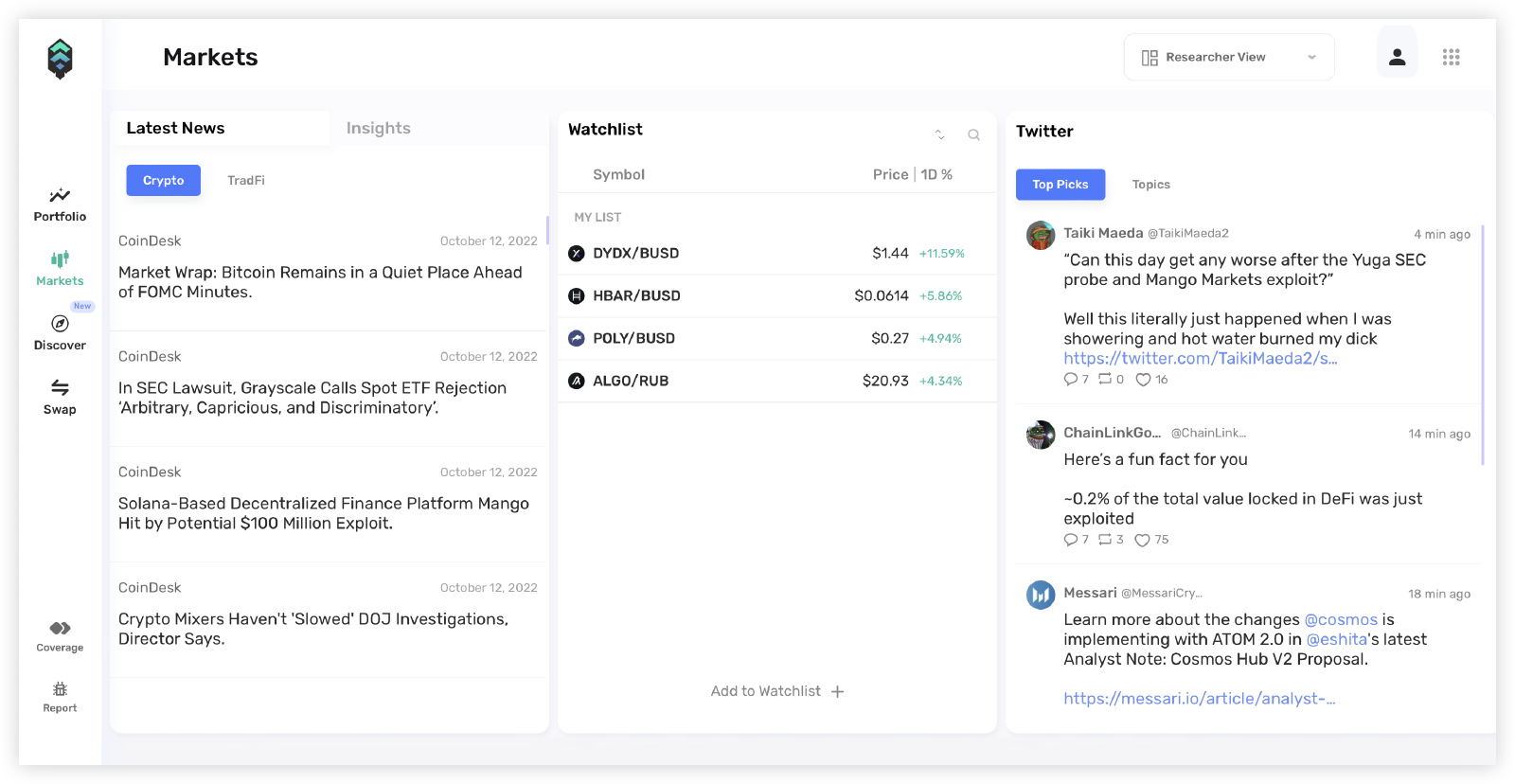Viewport: 1515px width, 784px height.
Task: Click reply icon on Taiki Maeda tweet
Action: click(x=1070, y=379)
